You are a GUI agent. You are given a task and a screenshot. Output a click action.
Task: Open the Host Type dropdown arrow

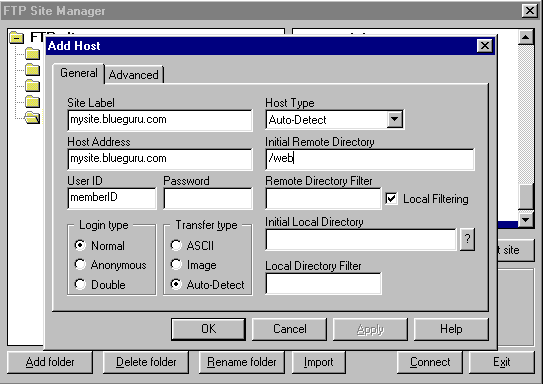coord(394,119)
